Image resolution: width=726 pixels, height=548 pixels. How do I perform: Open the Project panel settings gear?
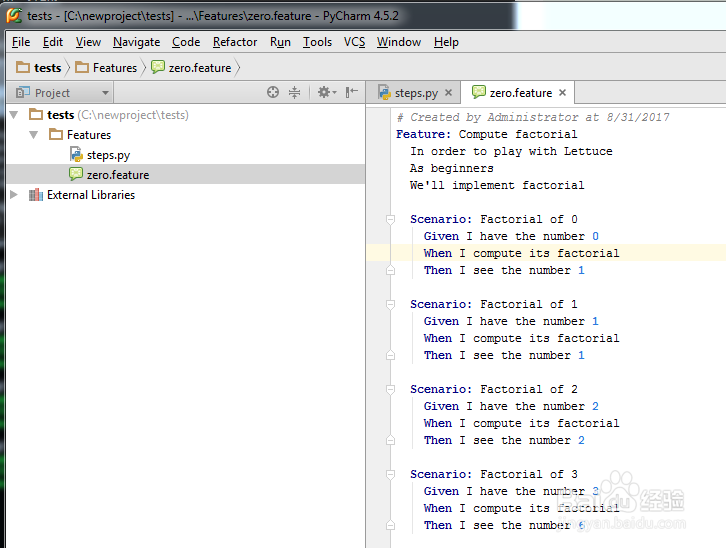pyautogui.click(x=327, y=92)
